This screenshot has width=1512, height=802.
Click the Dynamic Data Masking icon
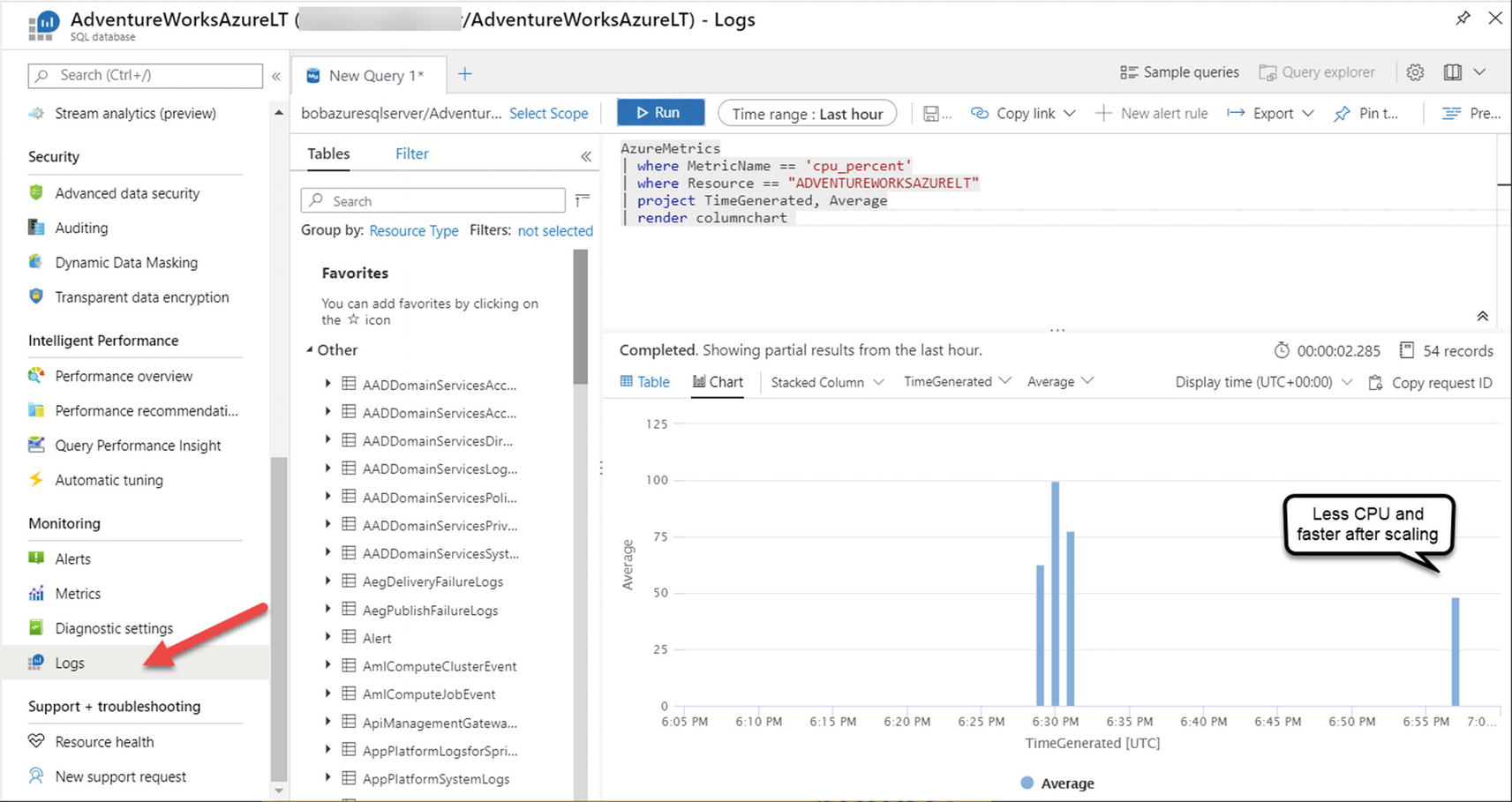(x=36, y=262)
